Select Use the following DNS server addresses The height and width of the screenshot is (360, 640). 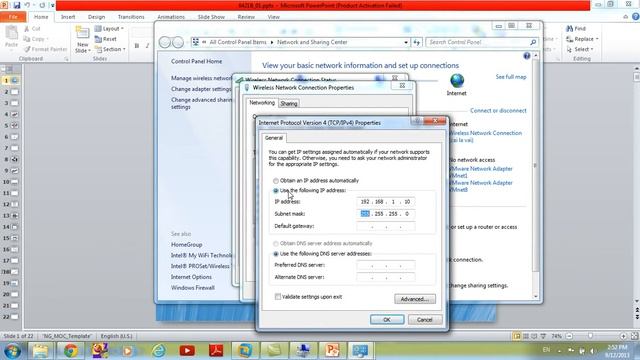coord(276,254)
